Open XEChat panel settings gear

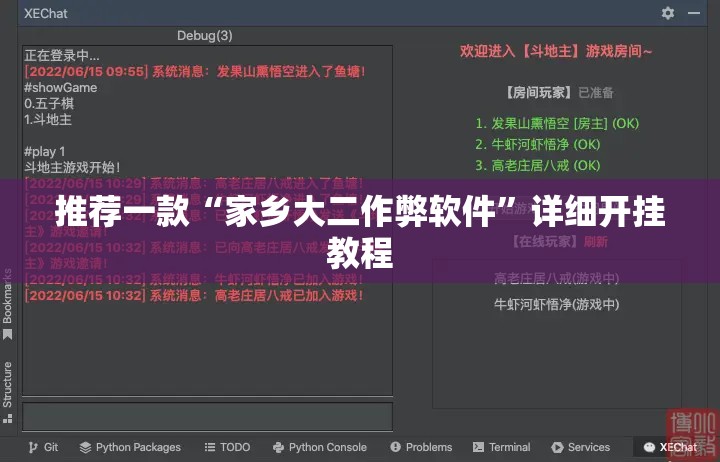coord(668,13)
